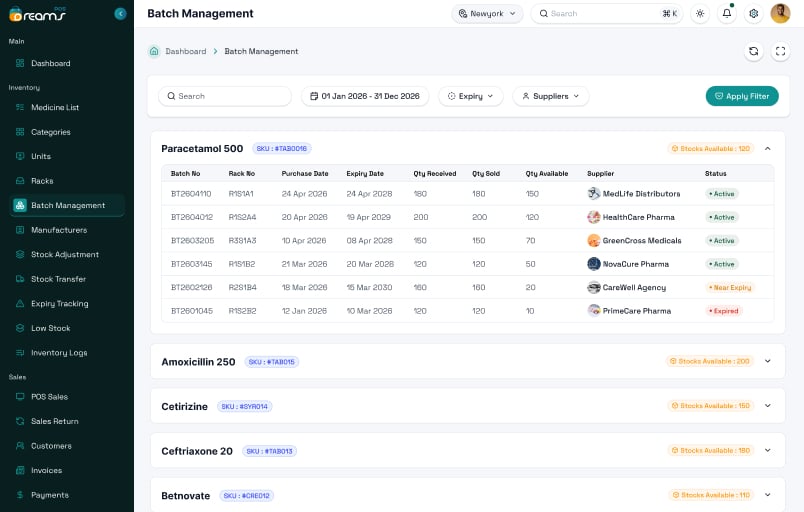Open the date range picker
The height and width of the screenshot is (512, 804).
click(x=365, y=96)
